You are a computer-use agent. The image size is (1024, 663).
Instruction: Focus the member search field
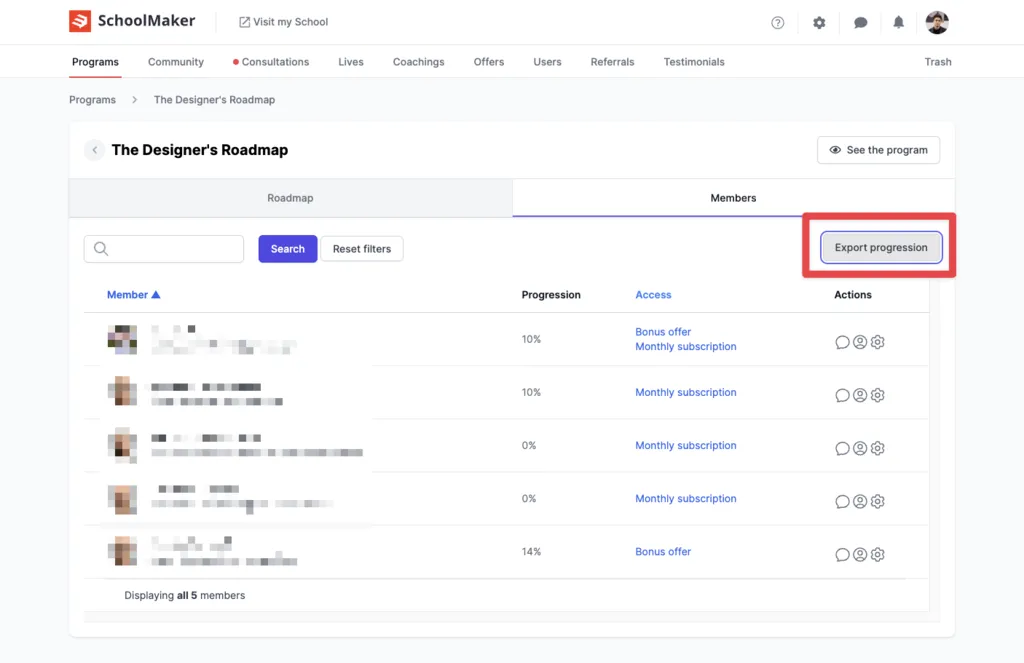click(164, 249)
